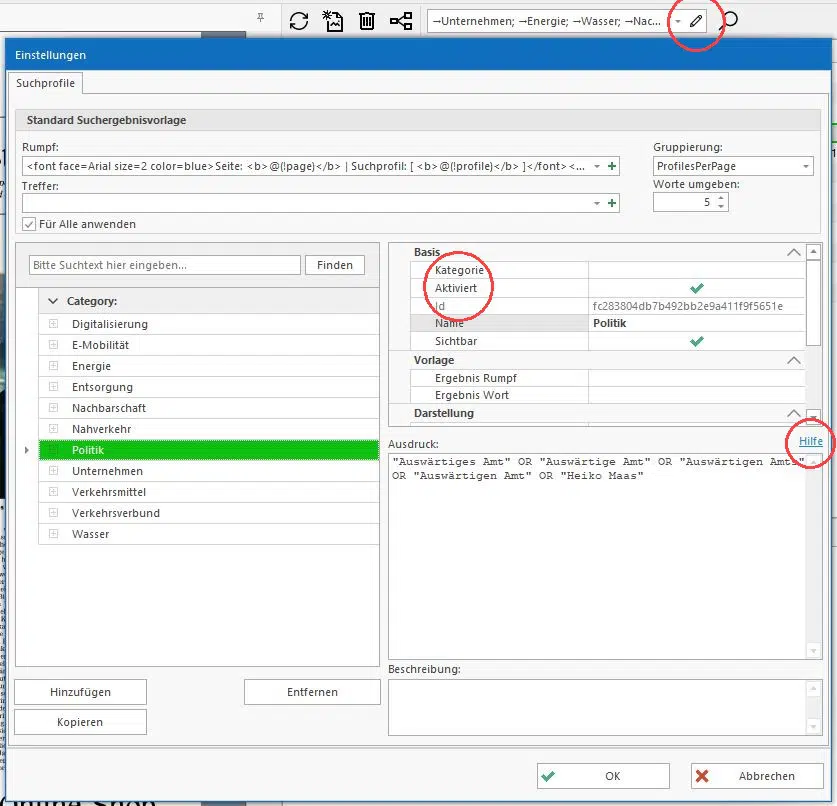This screenshot has height=806, width=837.
Task: Toggle the Für Alle anwenden checkbox
Action: [x=29, y=224]
